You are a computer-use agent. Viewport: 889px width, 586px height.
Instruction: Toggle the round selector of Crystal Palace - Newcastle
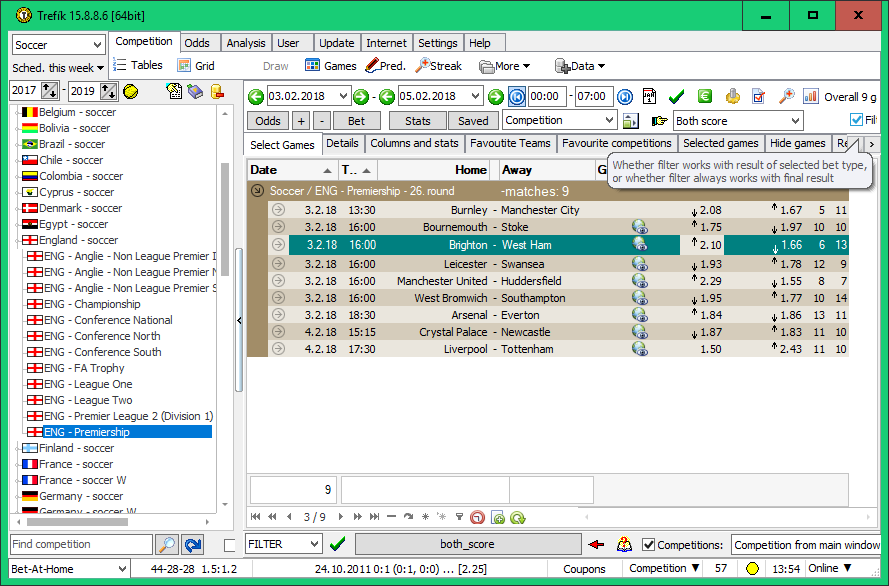(278, 332)
